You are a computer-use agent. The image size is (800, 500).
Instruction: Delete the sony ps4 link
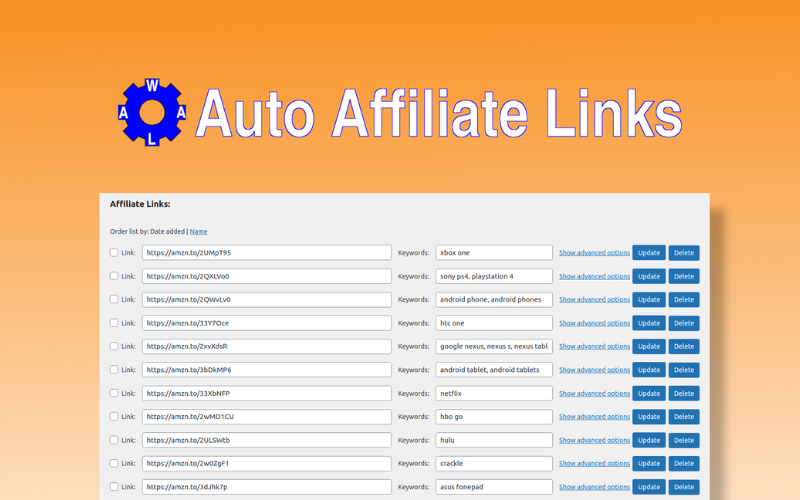[684, 277]
